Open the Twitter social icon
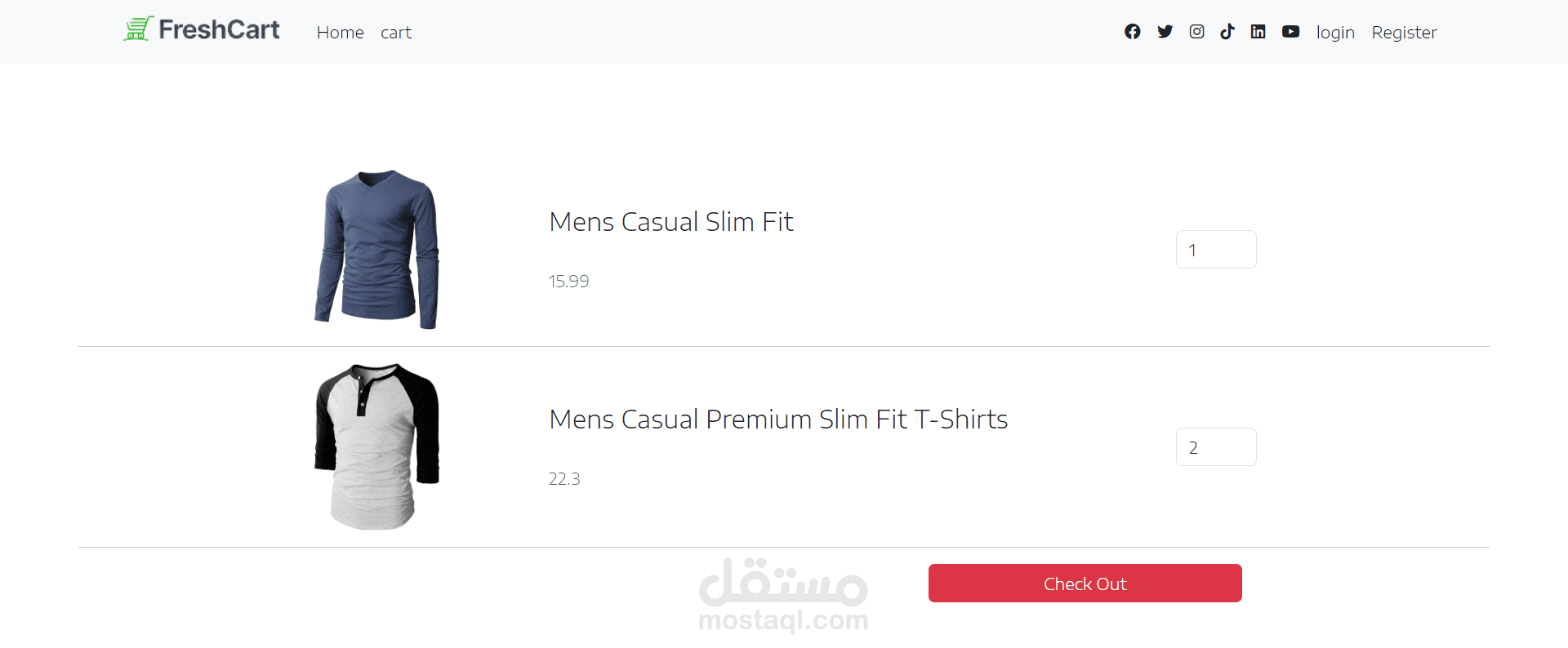 [1165, 32]
